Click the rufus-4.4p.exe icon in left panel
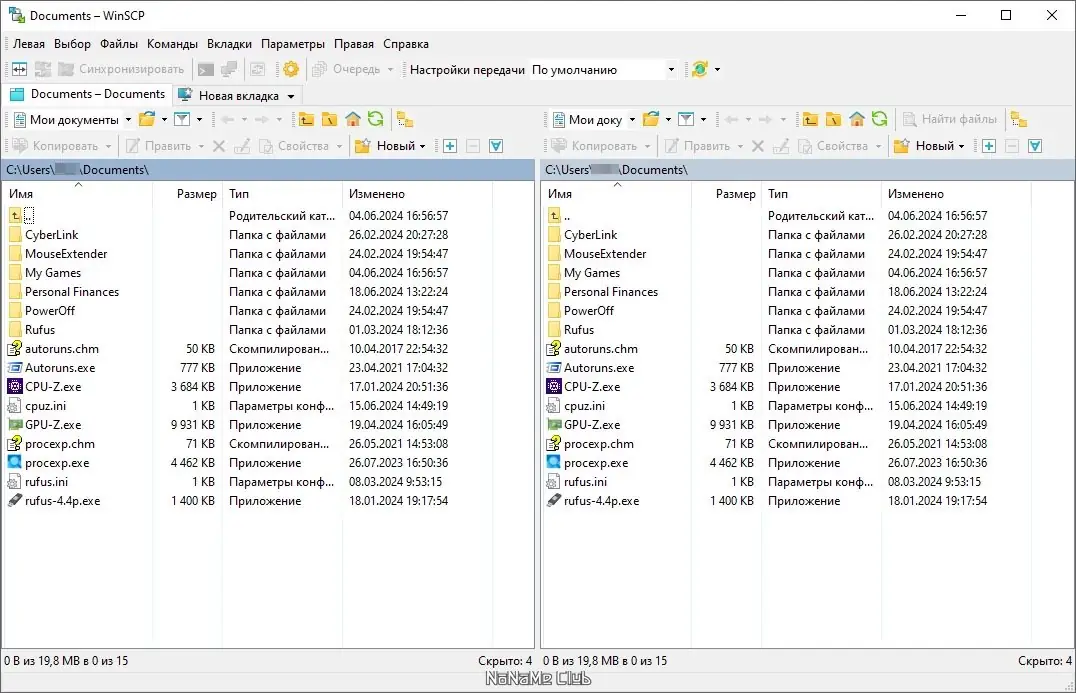 pos(15,500)
